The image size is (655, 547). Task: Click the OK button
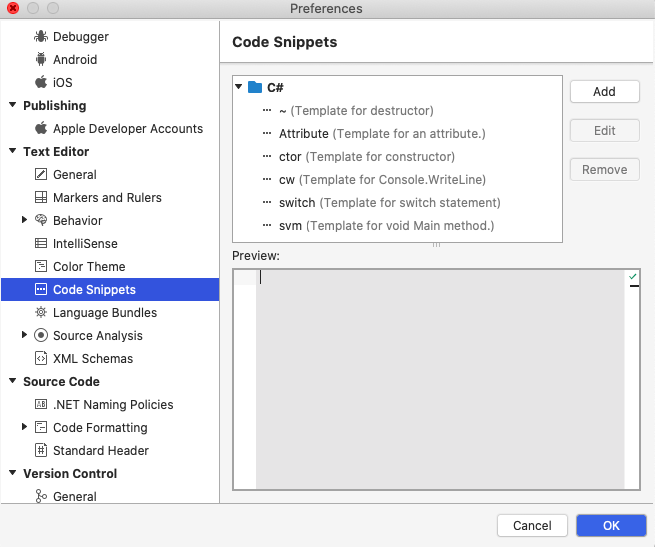tap(610, 525)
